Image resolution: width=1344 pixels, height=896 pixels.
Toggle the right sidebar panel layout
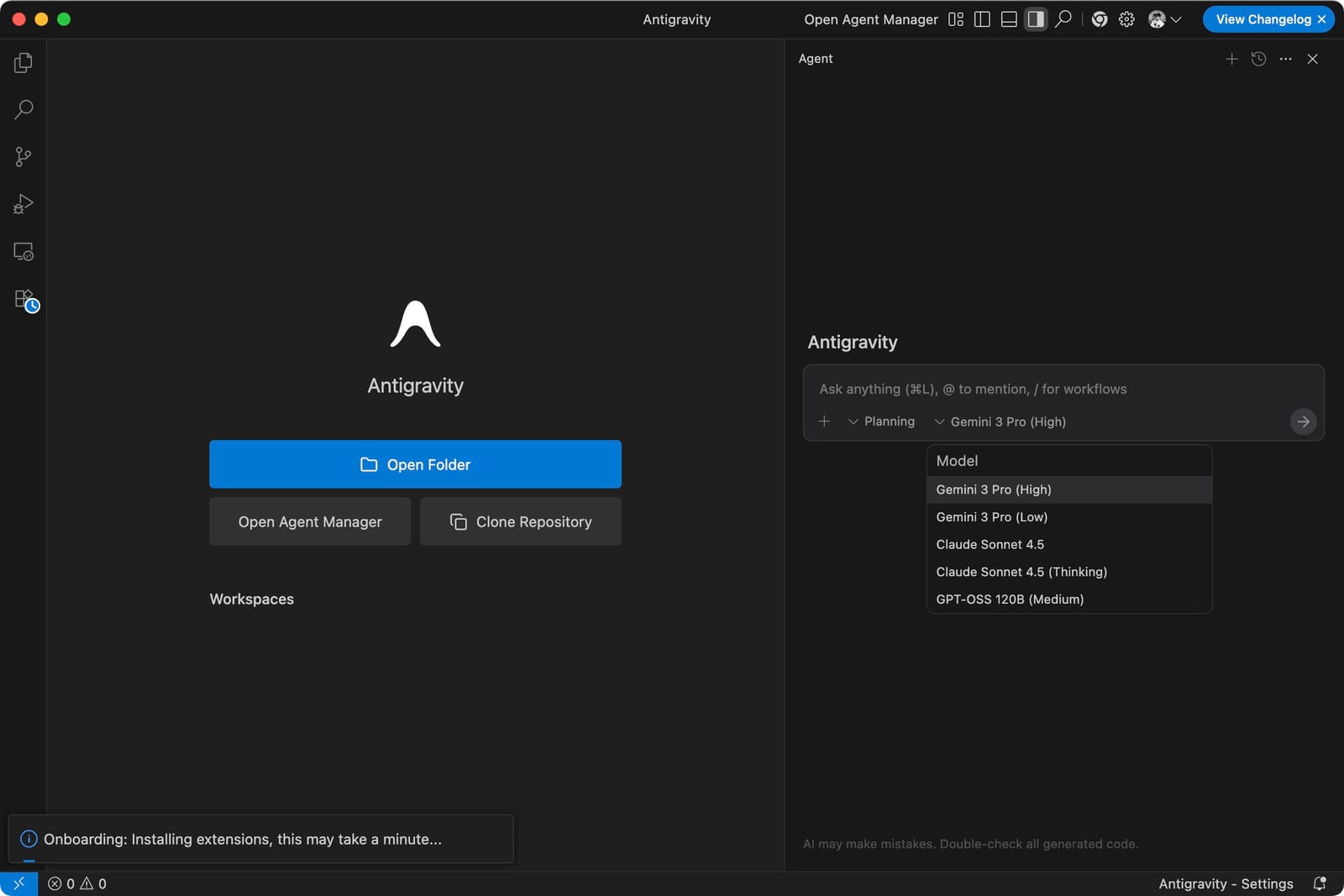1035,18
